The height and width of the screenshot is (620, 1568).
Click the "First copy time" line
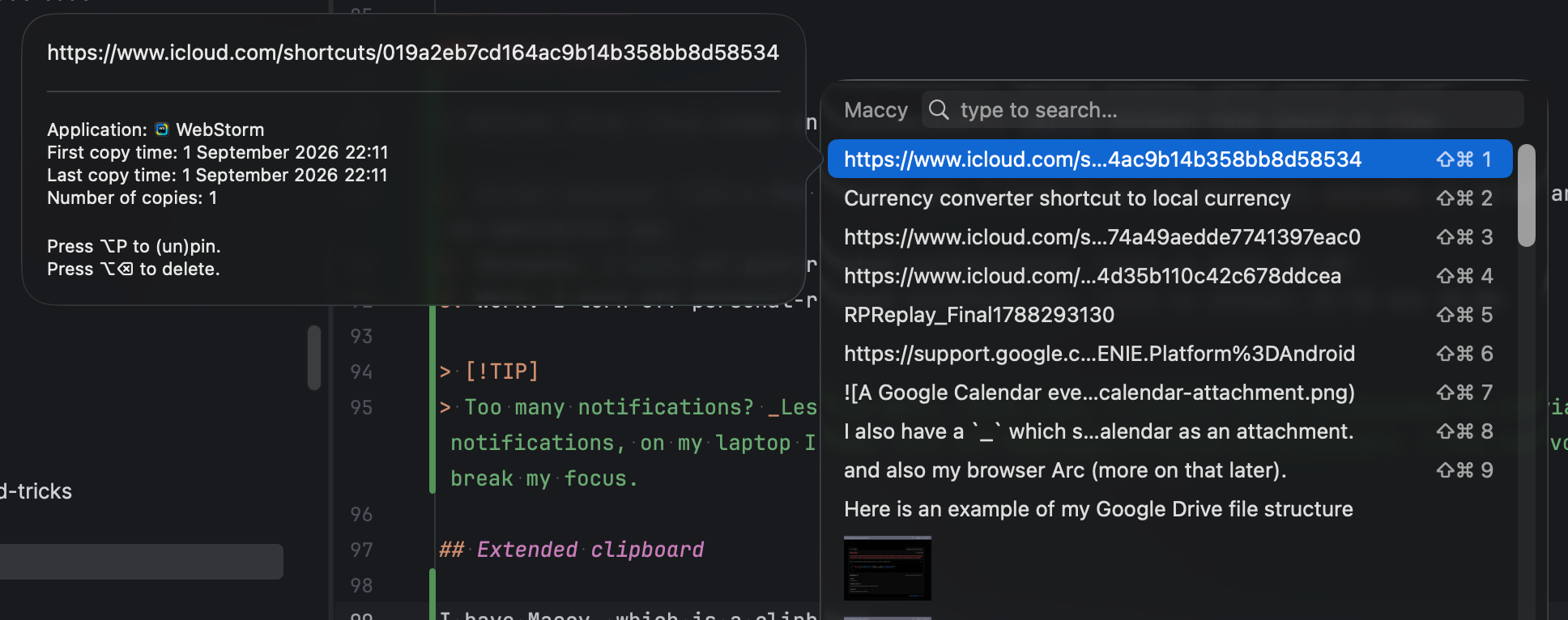(218, 152)
